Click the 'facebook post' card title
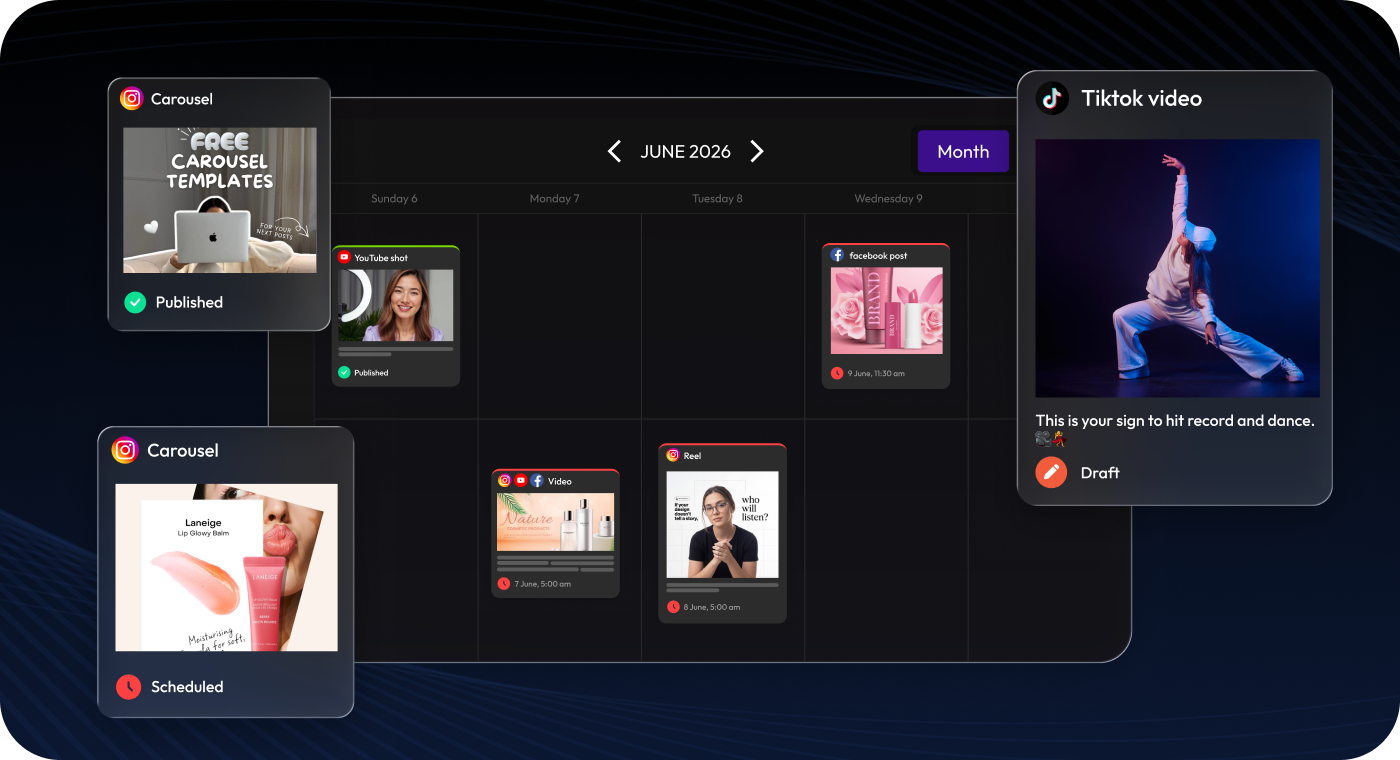Viewport: 1400px width, 760px height. pos(878,256)
